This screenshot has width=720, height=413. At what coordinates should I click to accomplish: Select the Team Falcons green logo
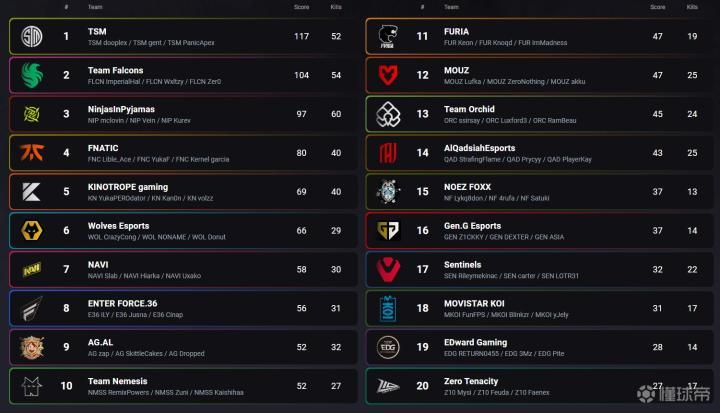(x=32, y=76)
